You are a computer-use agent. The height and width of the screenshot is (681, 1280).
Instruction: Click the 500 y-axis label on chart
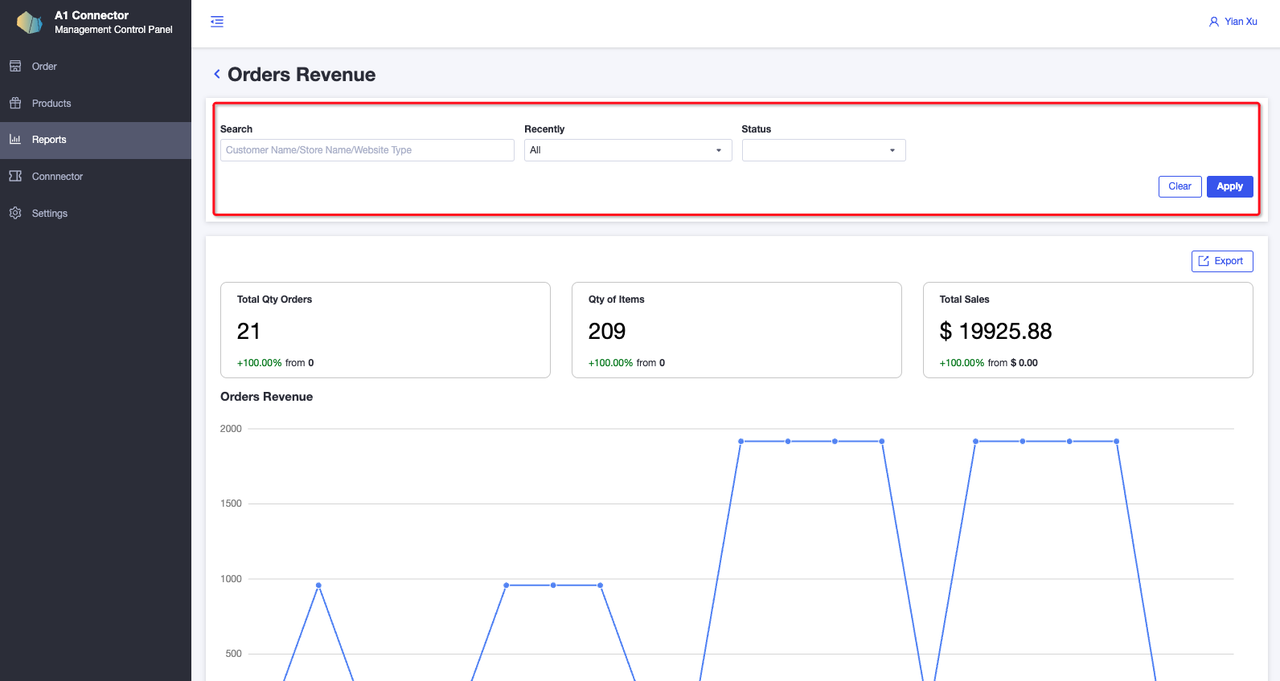tap(234, 654)
